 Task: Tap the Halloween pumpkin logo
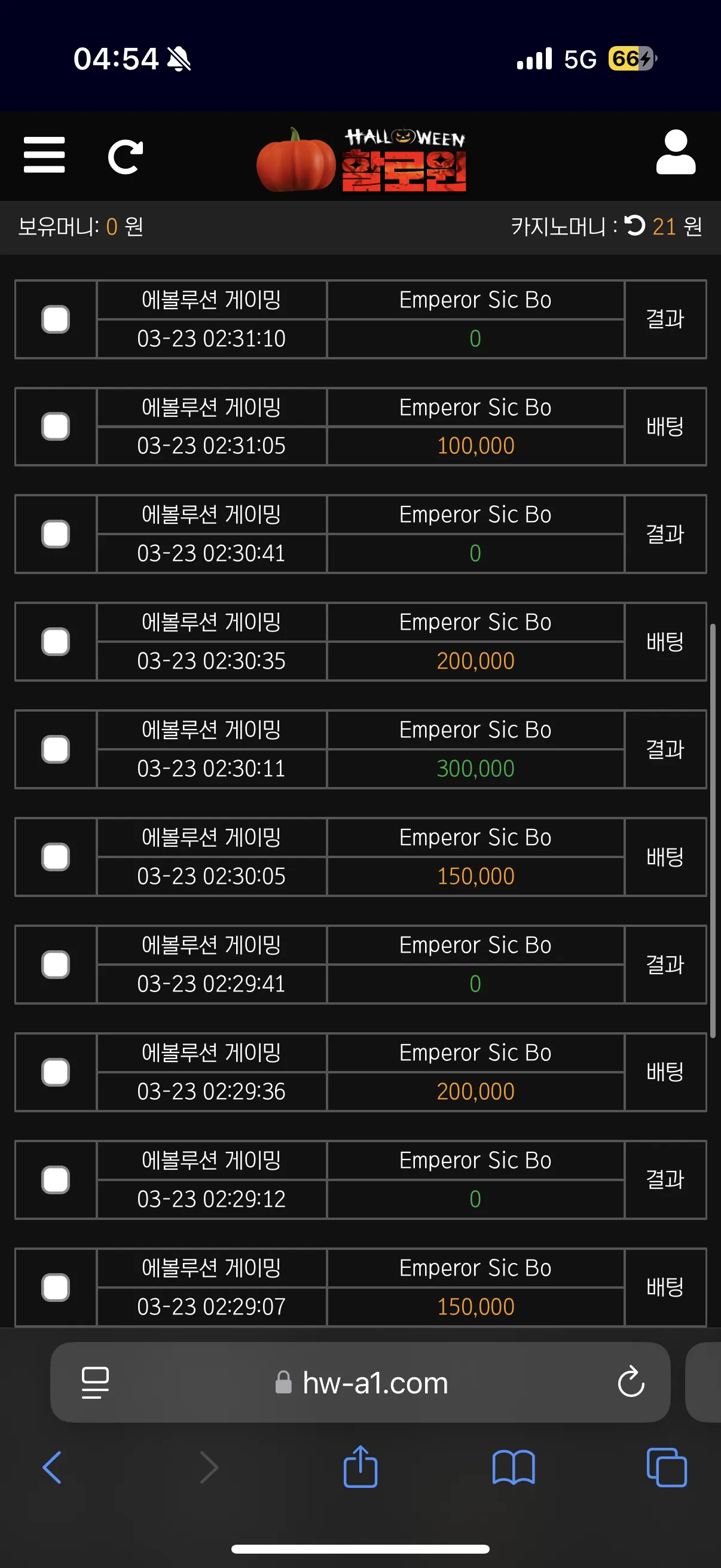(x=362, y=160)
